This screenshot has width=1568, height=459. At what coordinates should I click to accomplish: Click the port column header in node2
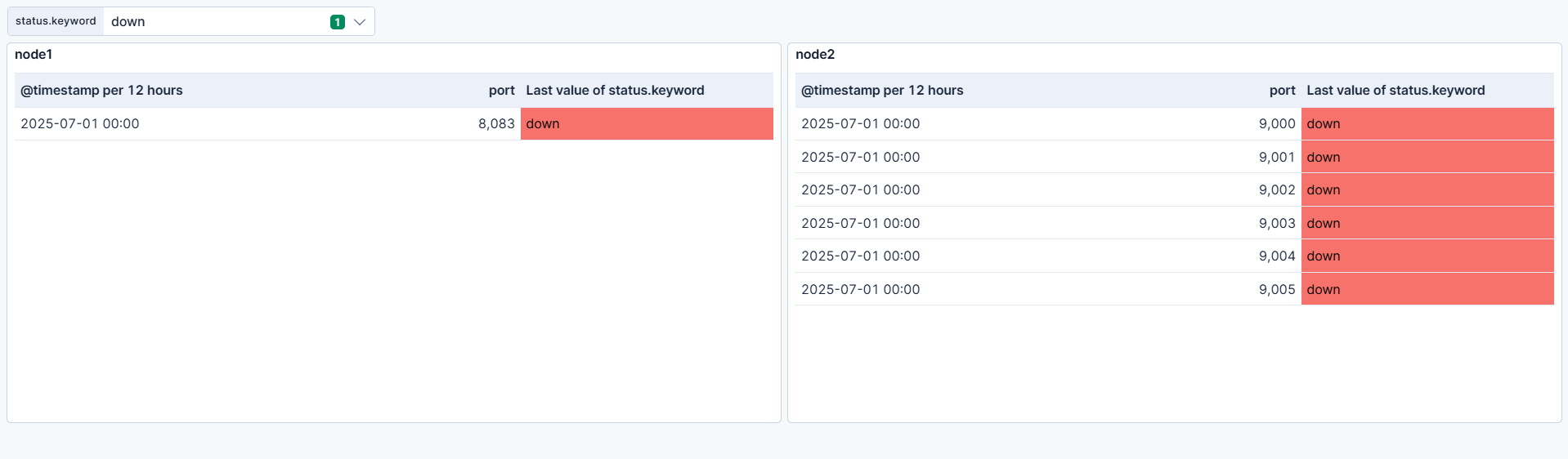click(1282, 91)
